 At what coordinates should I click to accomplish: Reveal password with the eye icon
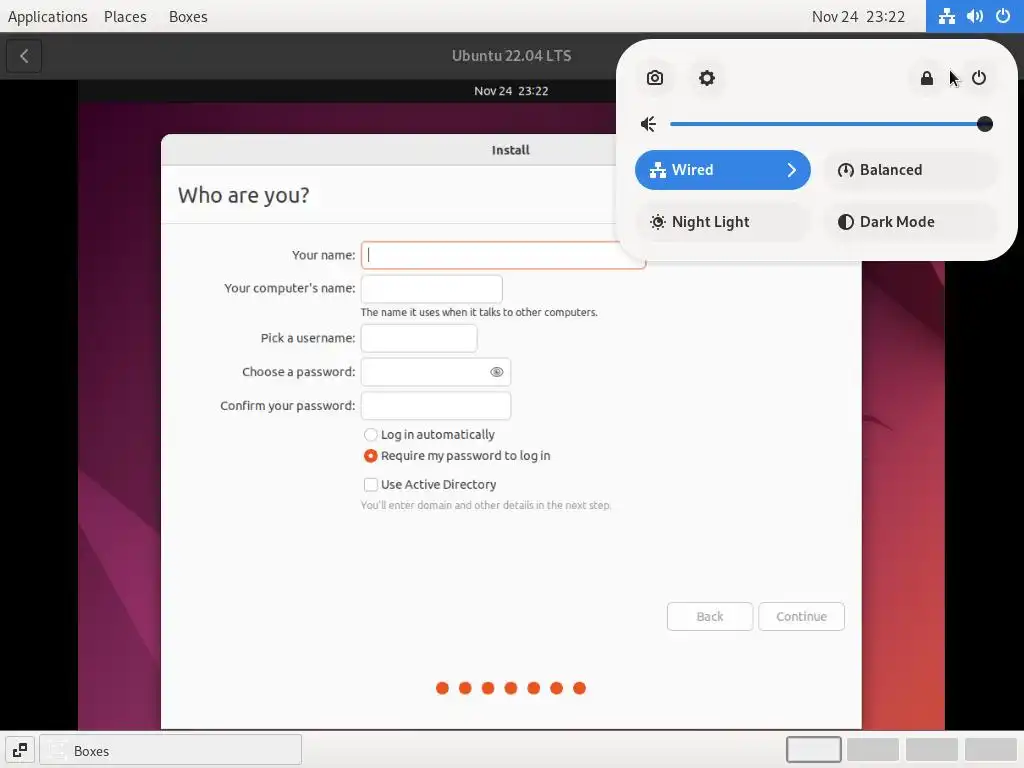pyautogui.click(x=496, y=372)
